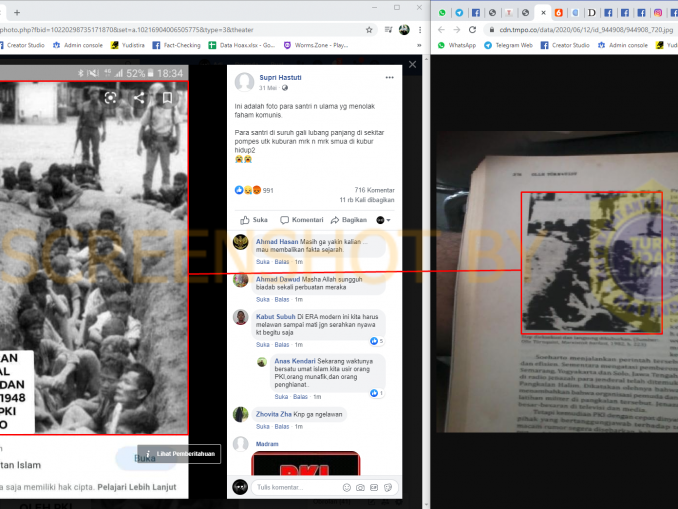
Task: View the reactions count 991
Action: coord(268,190)
